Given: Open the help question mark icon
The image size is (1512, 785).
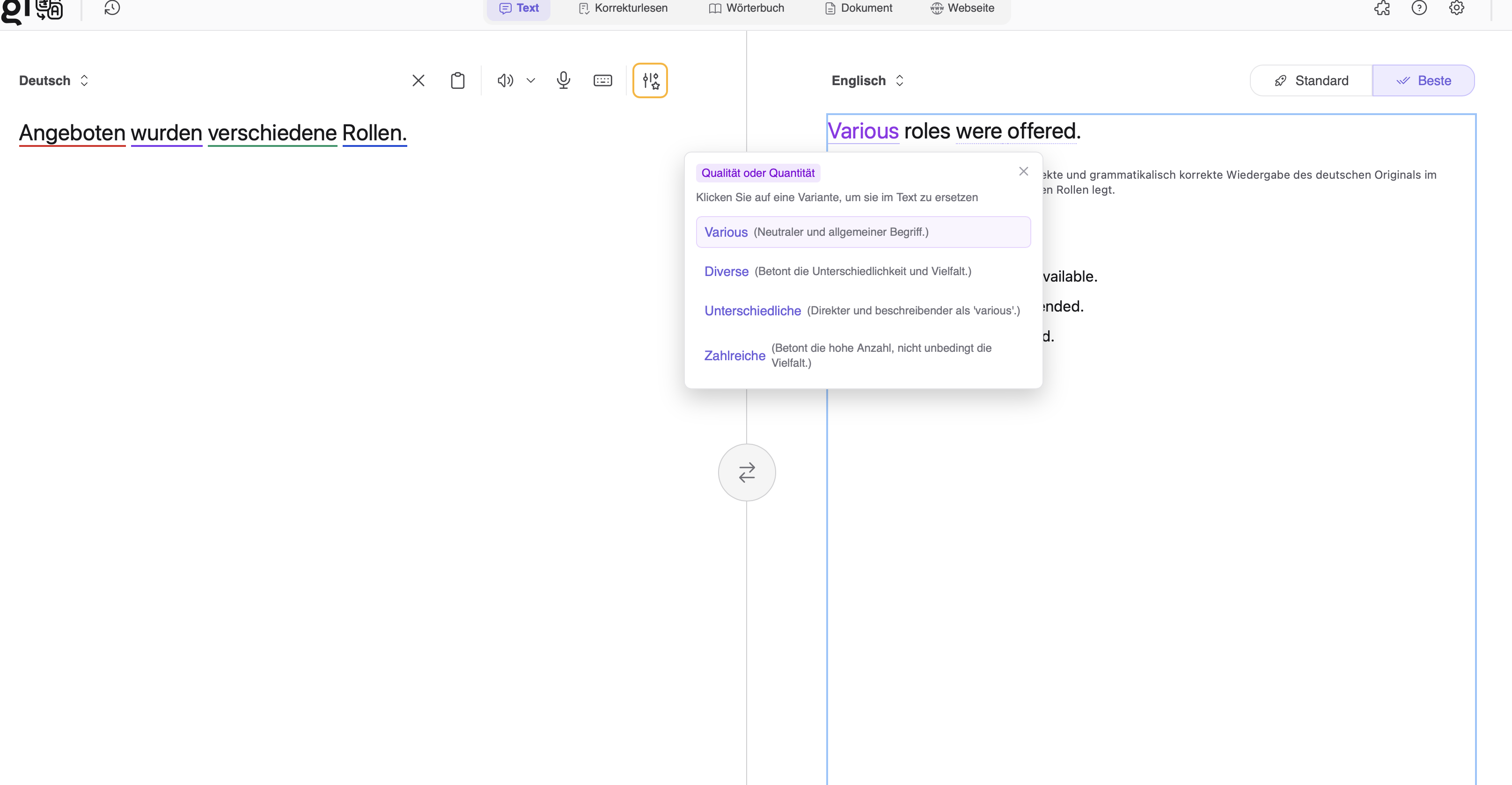Looking at the screenshot, I should click(1419, 8).
